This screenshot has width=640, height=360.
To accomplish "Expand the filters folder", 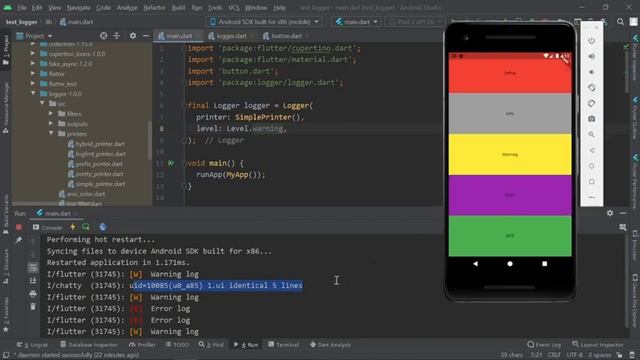I will coord(51,113).
